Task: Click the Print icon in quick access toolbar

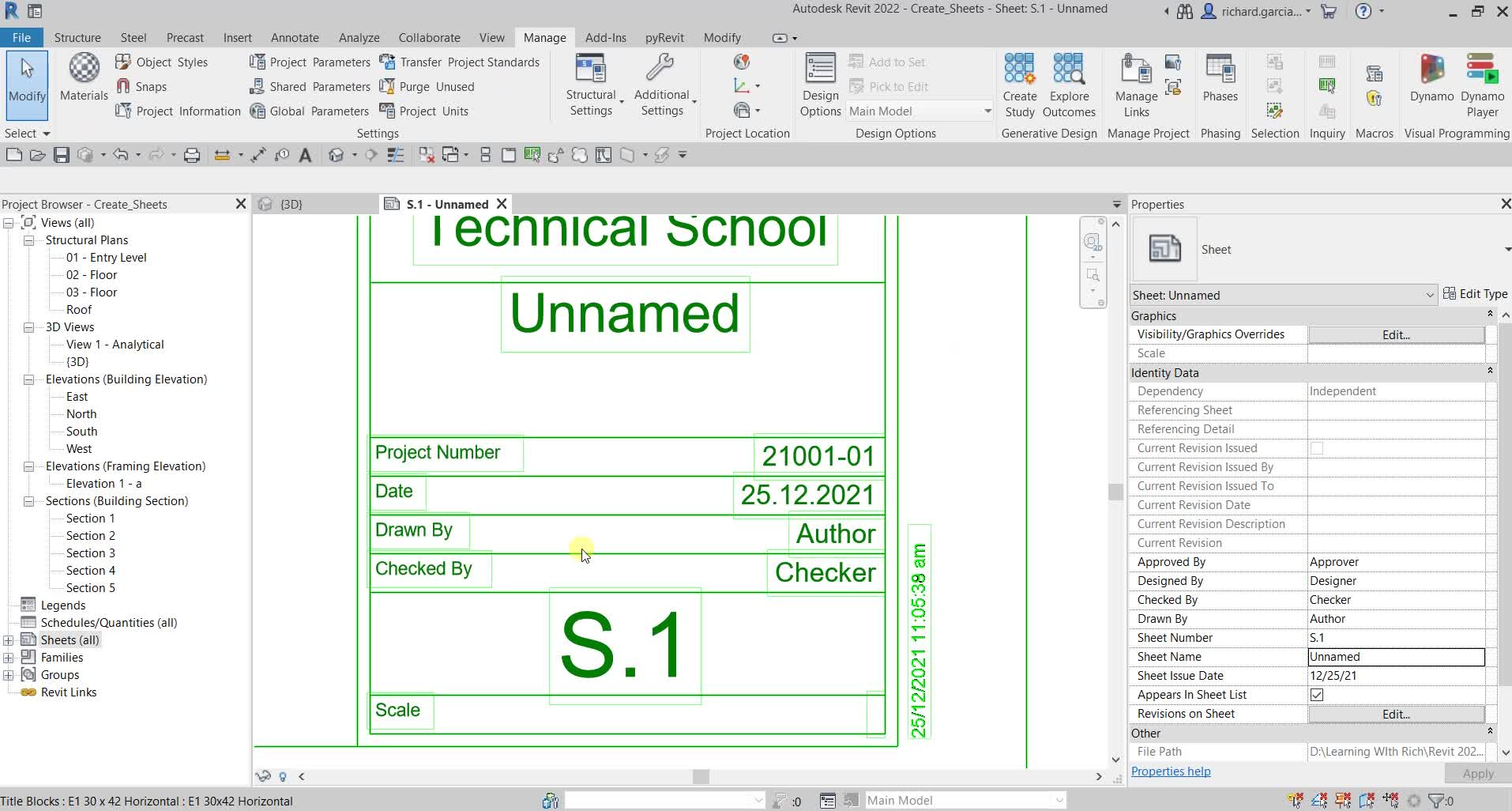Action: coord(191,155)
